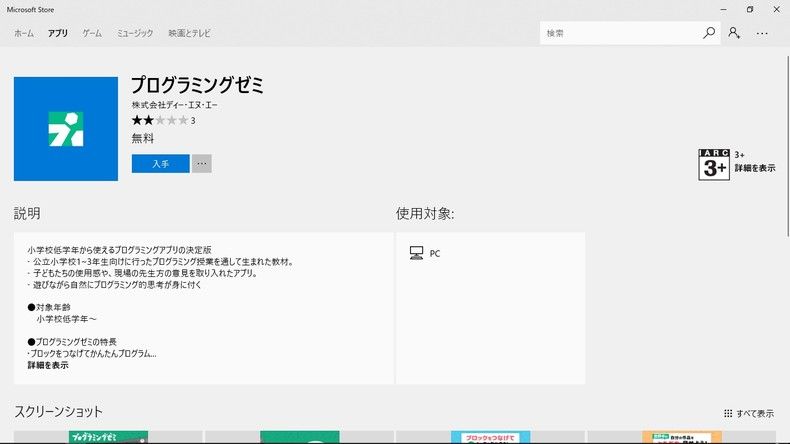
Task: Click the 無料 price text
Action: pyautogui.click(x=143, y=139)
